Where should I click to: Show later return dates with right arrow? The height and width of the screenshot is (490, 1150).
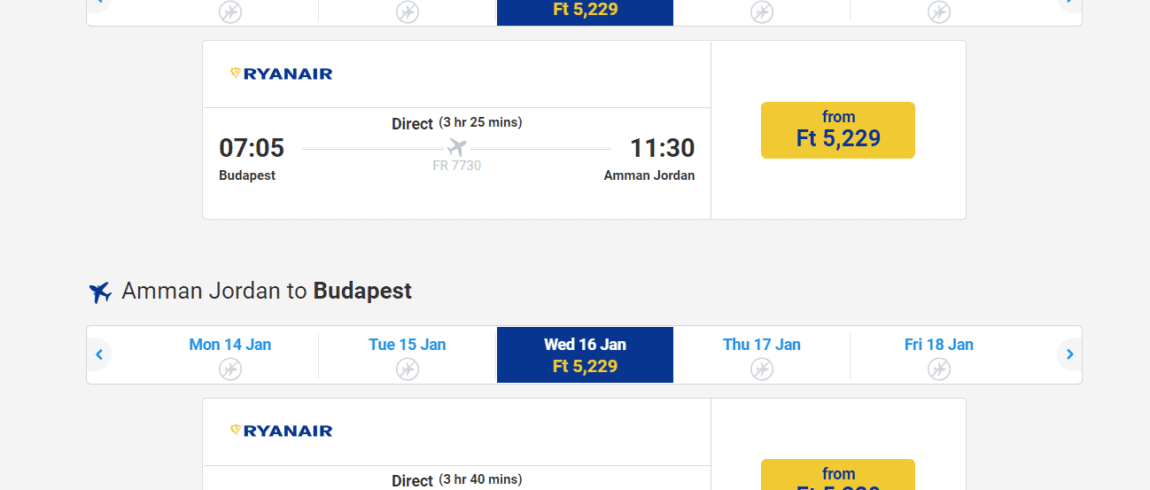pos(1069,355)
